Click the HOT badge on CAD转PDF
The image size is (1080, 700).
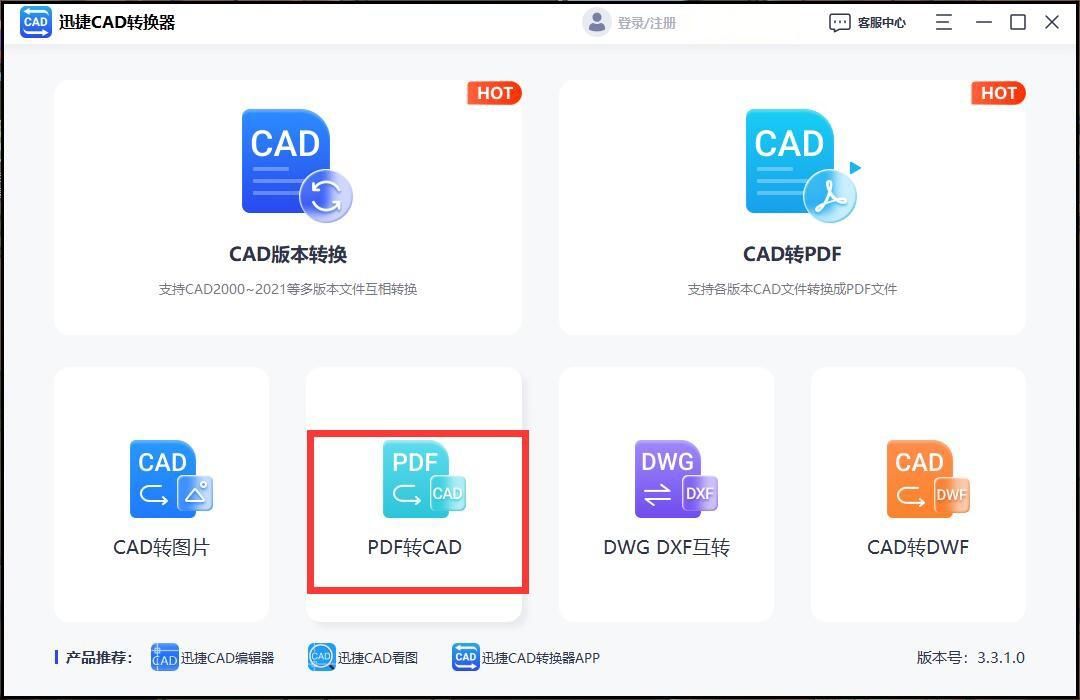[x=998, y=93]
